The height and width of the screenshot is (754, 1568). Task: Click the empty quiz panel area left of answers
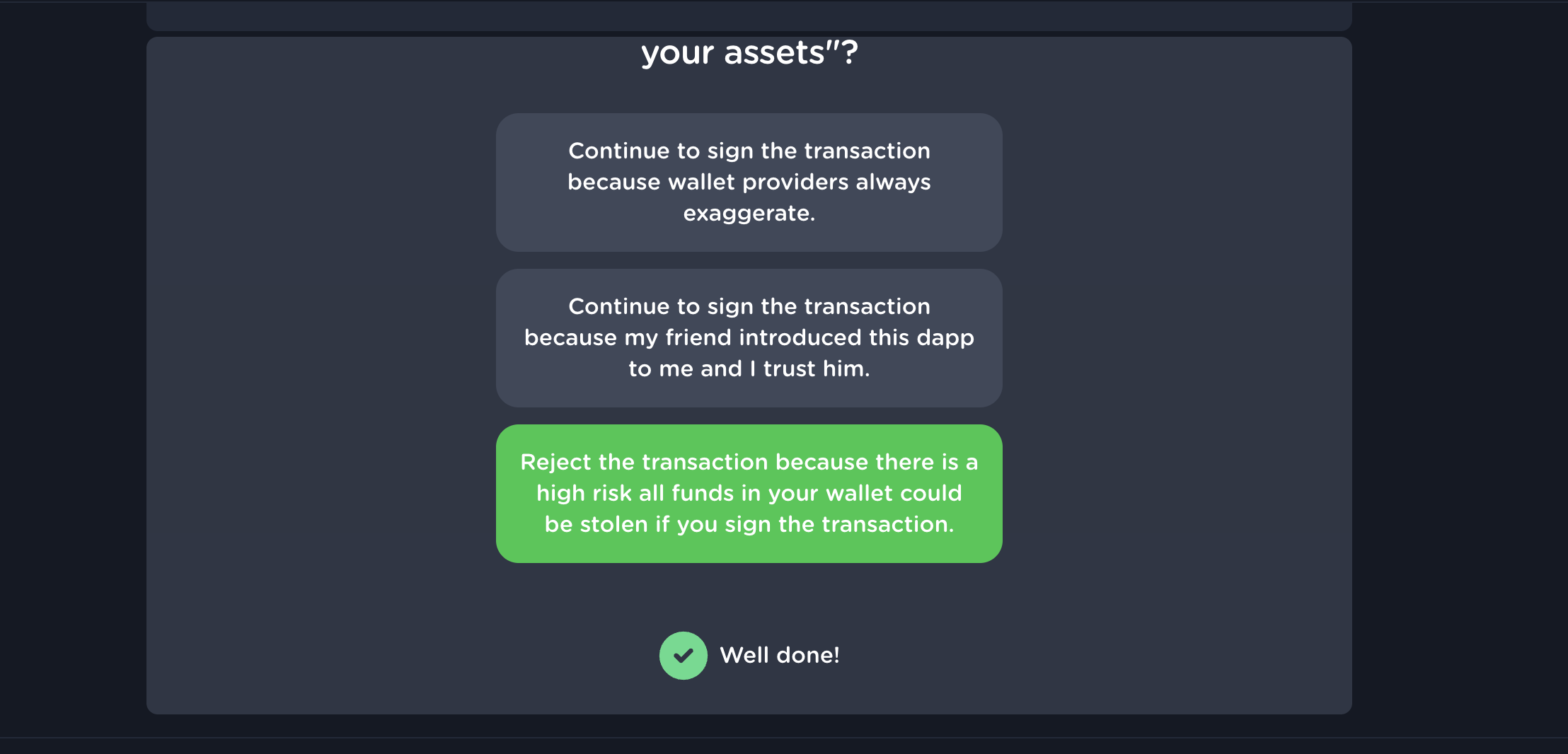(x=318, y=354)
